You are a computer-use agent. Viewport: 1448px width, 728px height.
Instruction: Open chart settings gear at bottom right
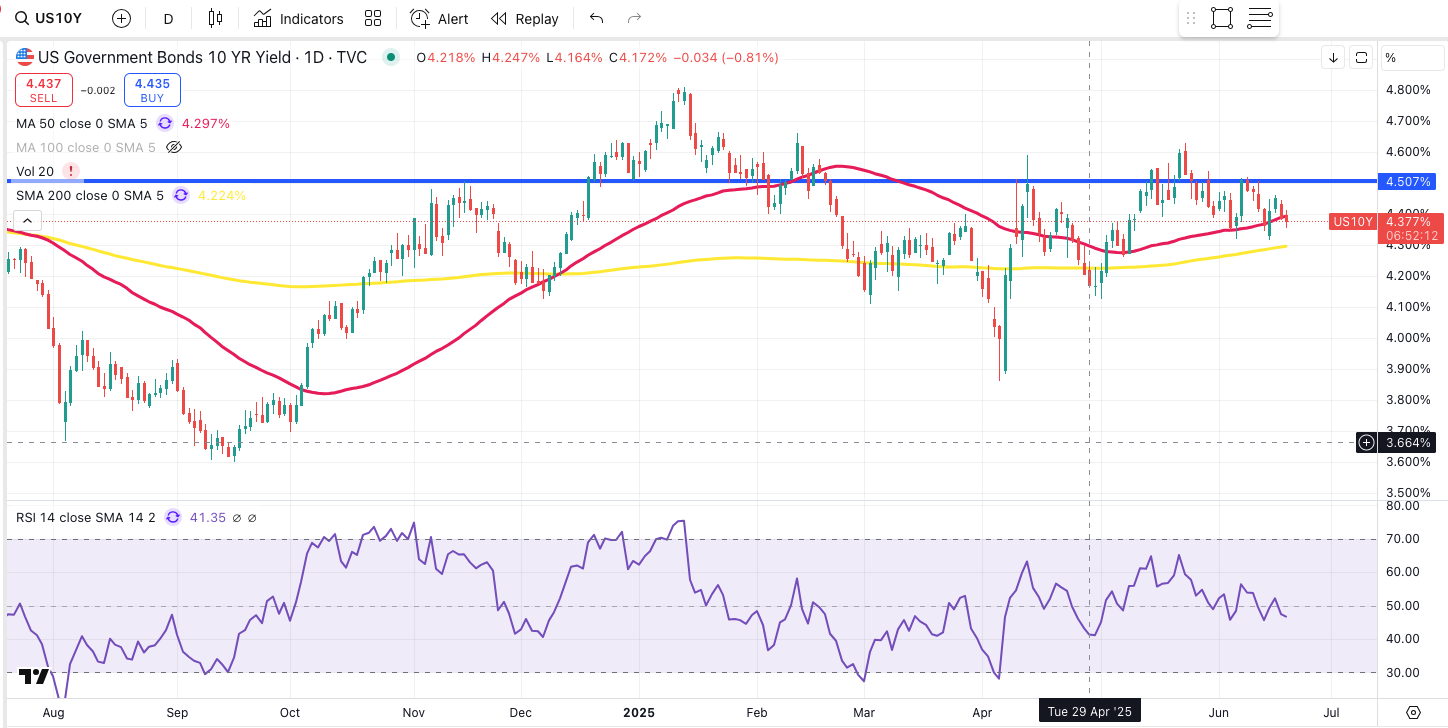pos(1413,712)
